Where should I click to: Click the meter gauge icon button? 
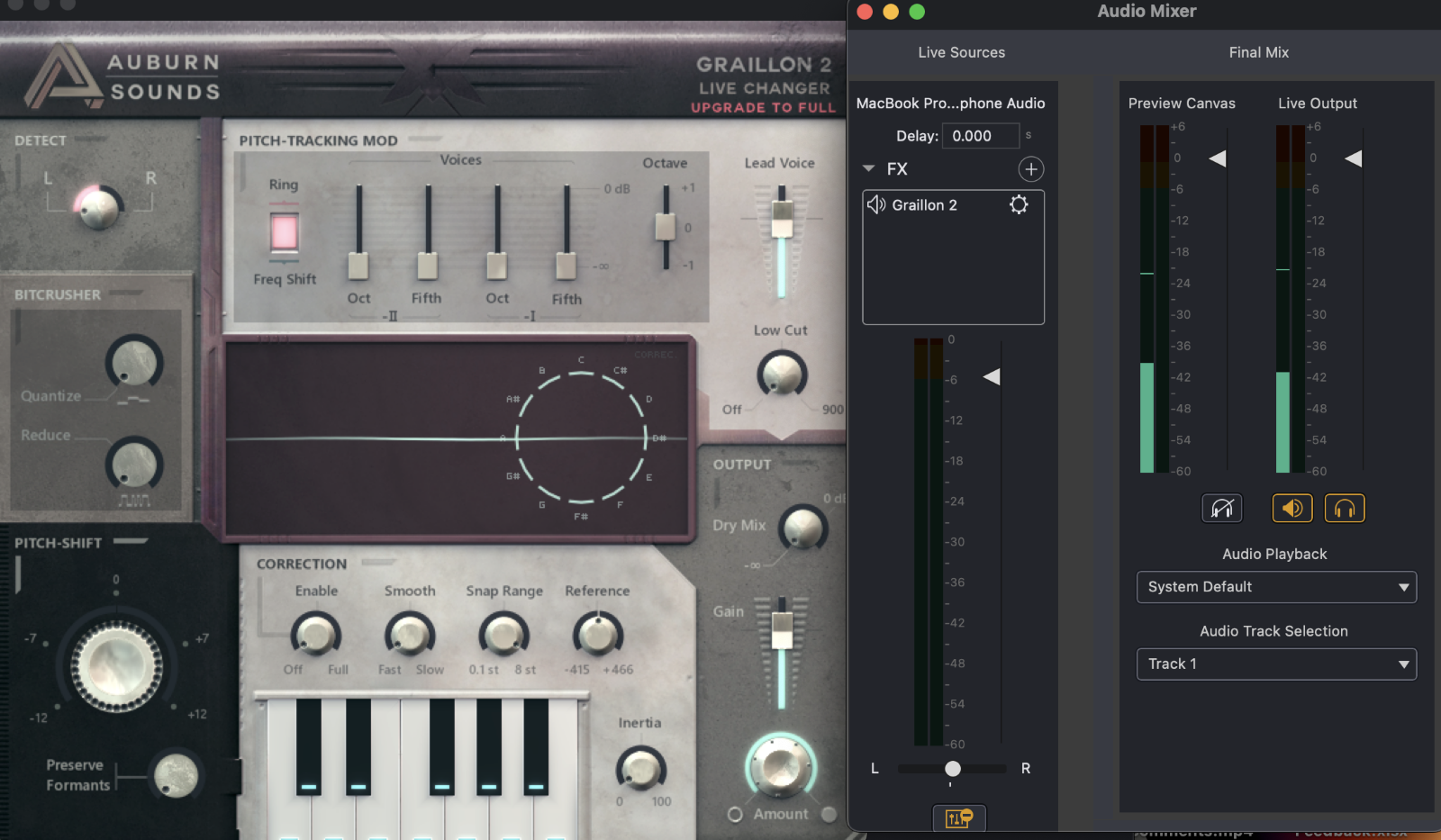[x=1222, y=509]
